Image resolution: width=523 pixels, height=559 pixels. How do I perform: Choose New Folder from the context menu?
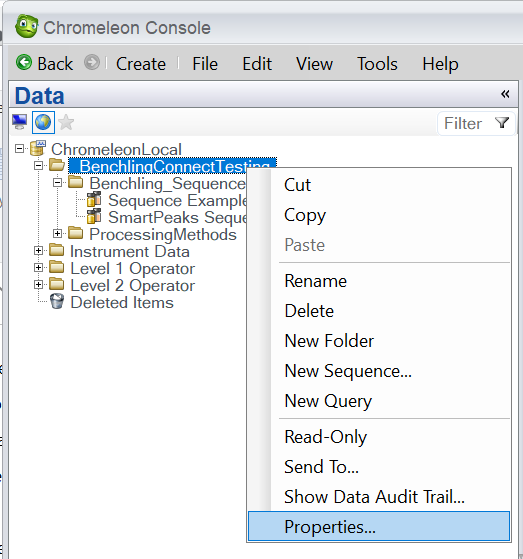pyautogui.click(x=379, y=341)
